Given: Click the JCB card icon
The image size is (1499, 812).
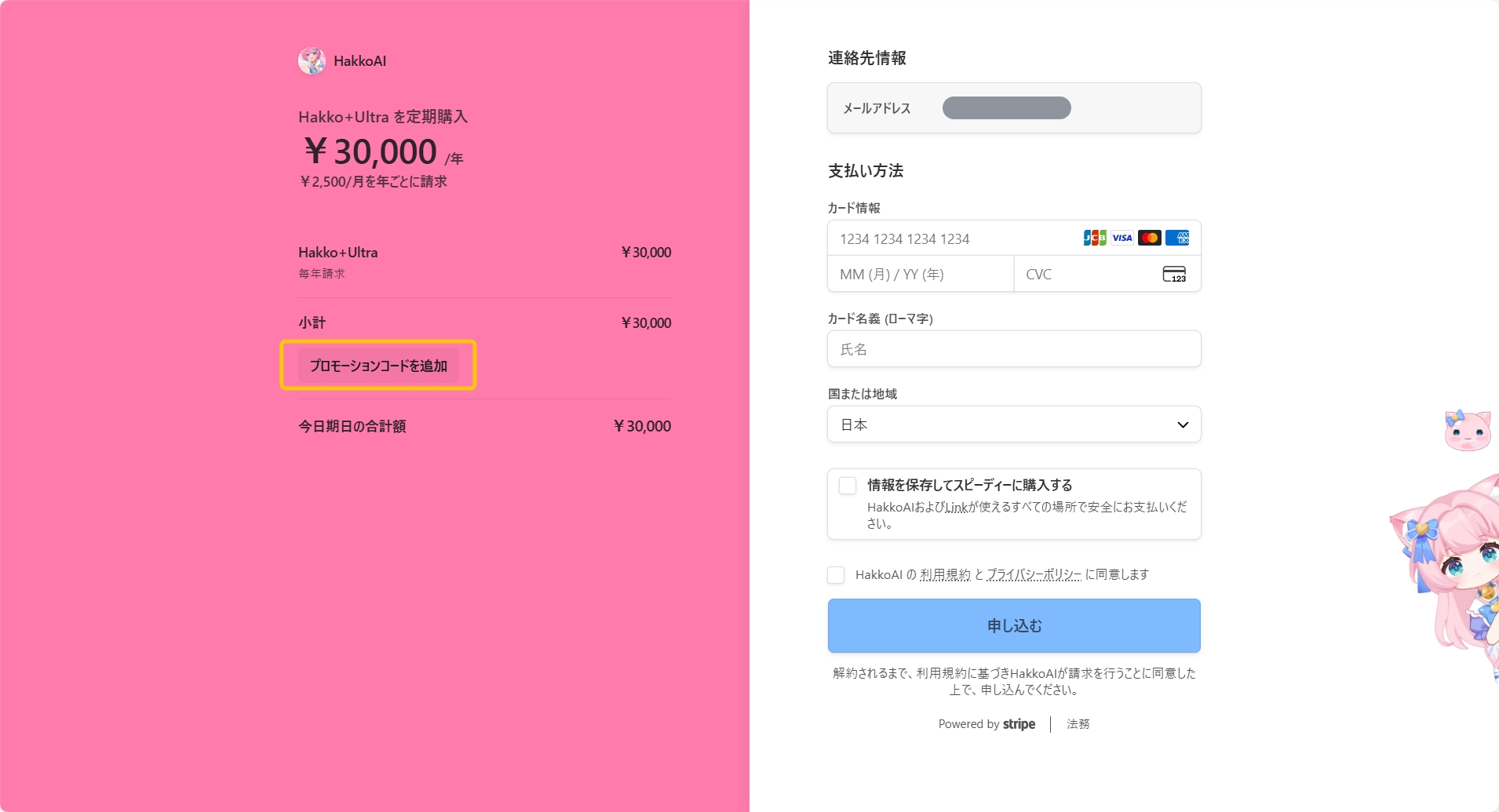Looking at the screenshot, I should pyautogui.click(x=1095, y=238).
